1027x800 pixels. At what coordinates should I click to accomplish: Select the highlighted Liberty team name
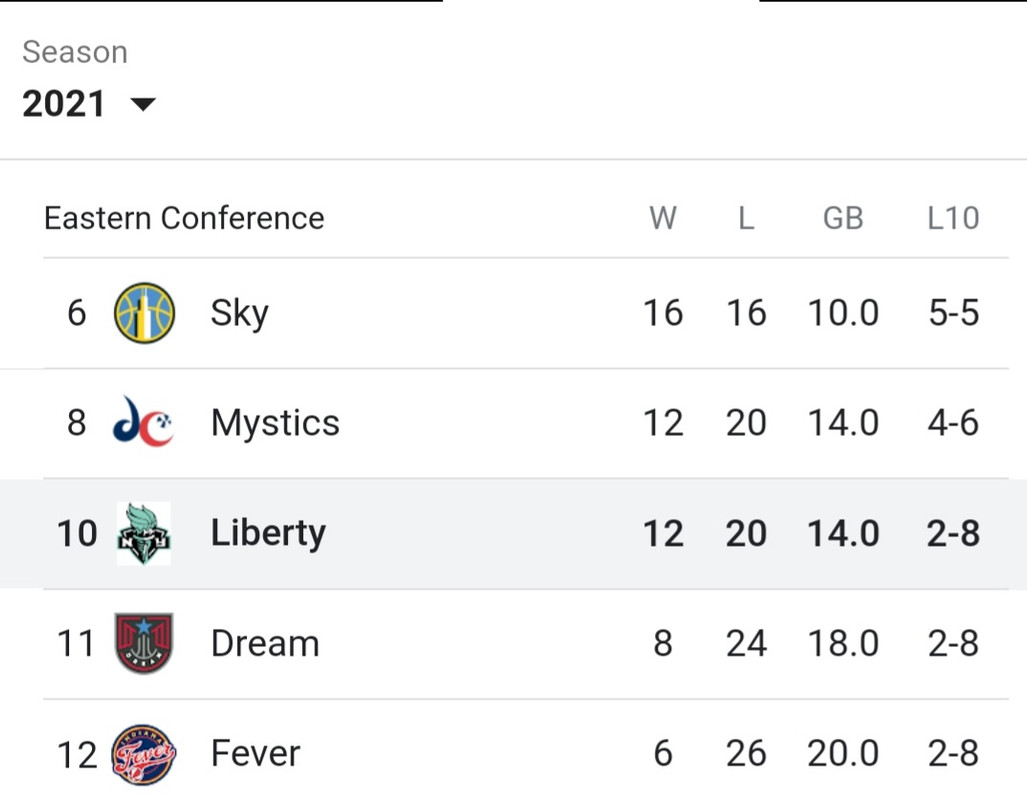tap(268, 533)
